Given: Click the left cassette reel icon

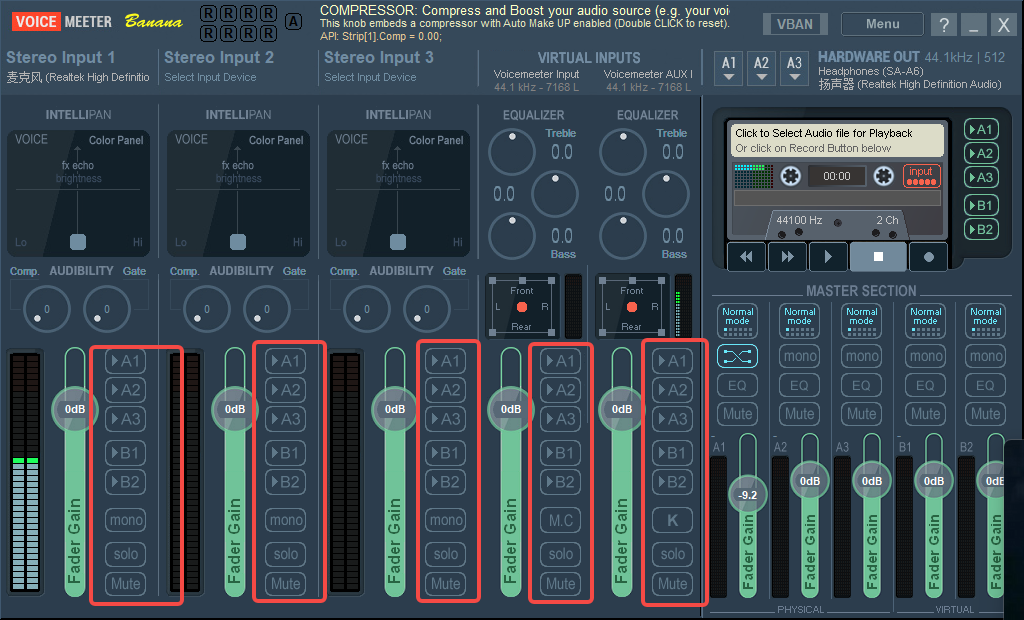Looking at the screenshot, I should [x=790, y=176].
